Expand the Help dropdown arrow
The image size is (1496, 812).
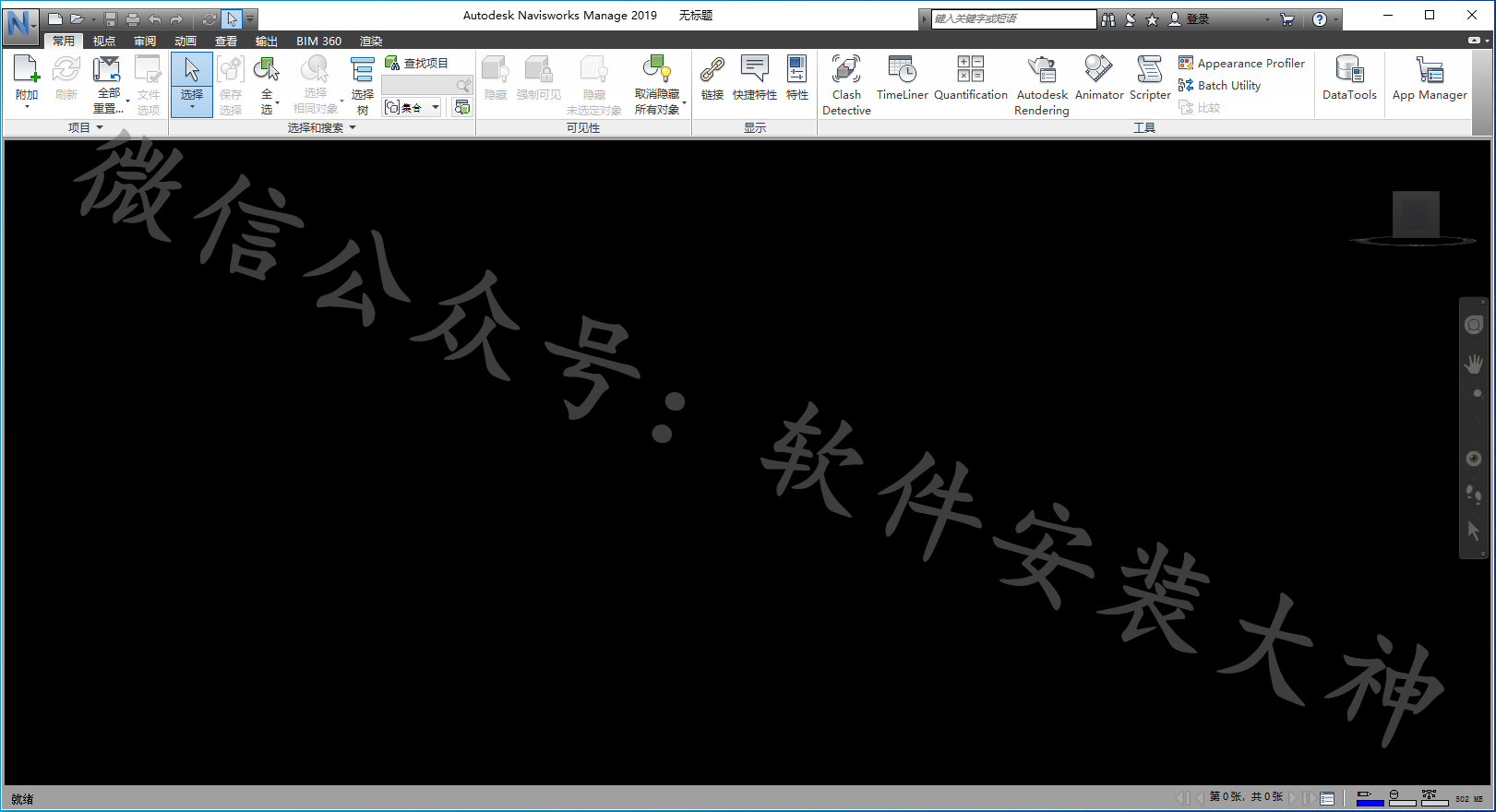point(1335,19)
